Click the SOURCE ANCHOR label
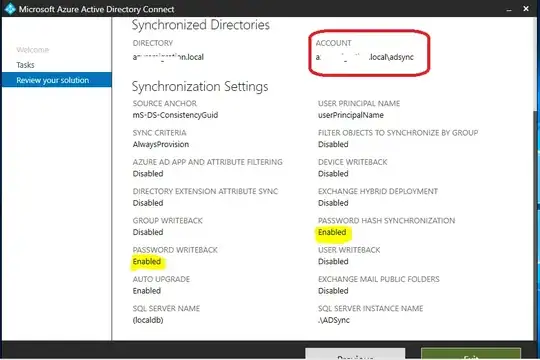 (165, 103)
